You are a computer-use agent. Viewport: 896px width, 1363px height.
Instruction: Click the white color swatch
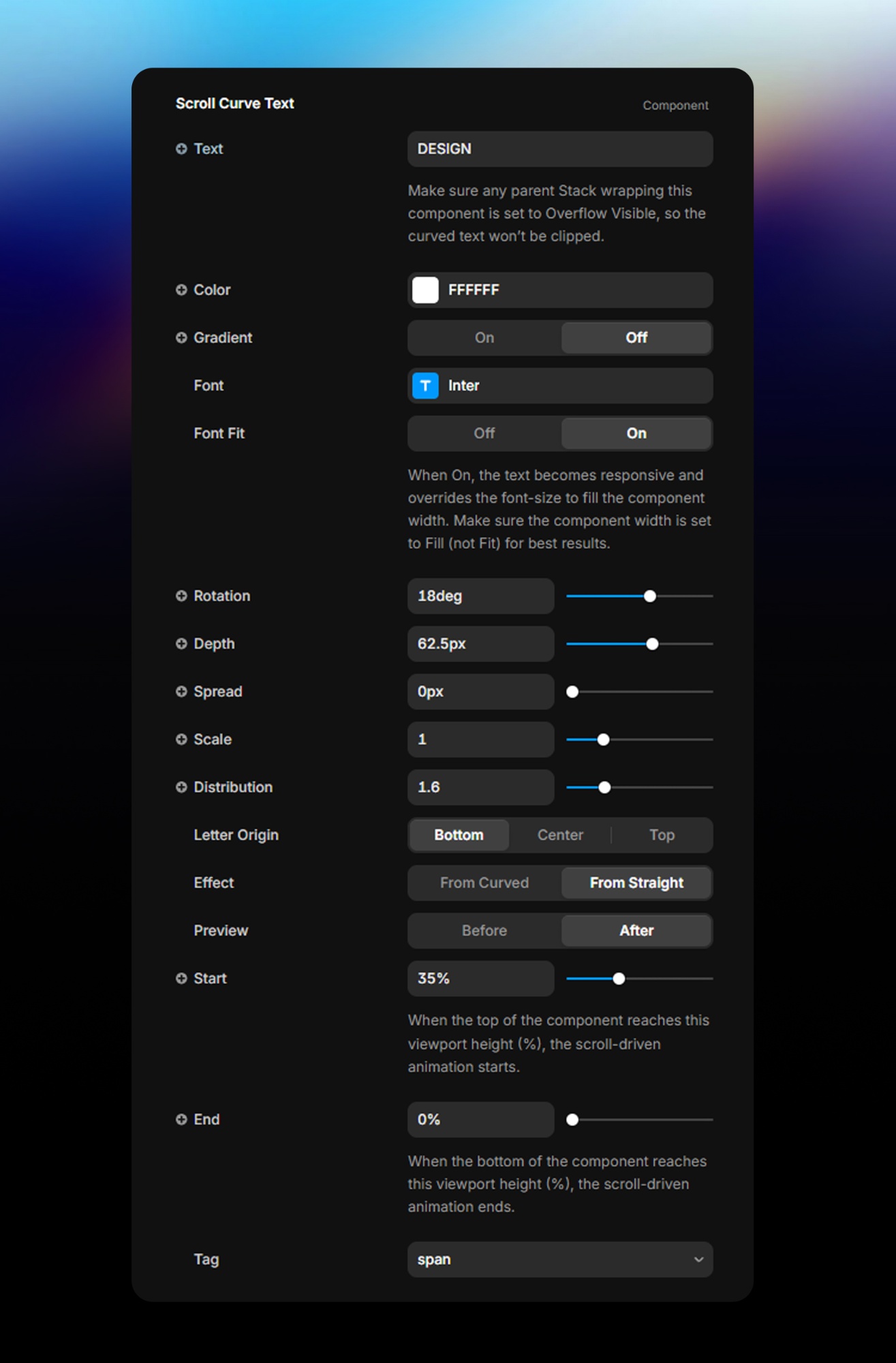pyautogui.click(x=425, y=290)
